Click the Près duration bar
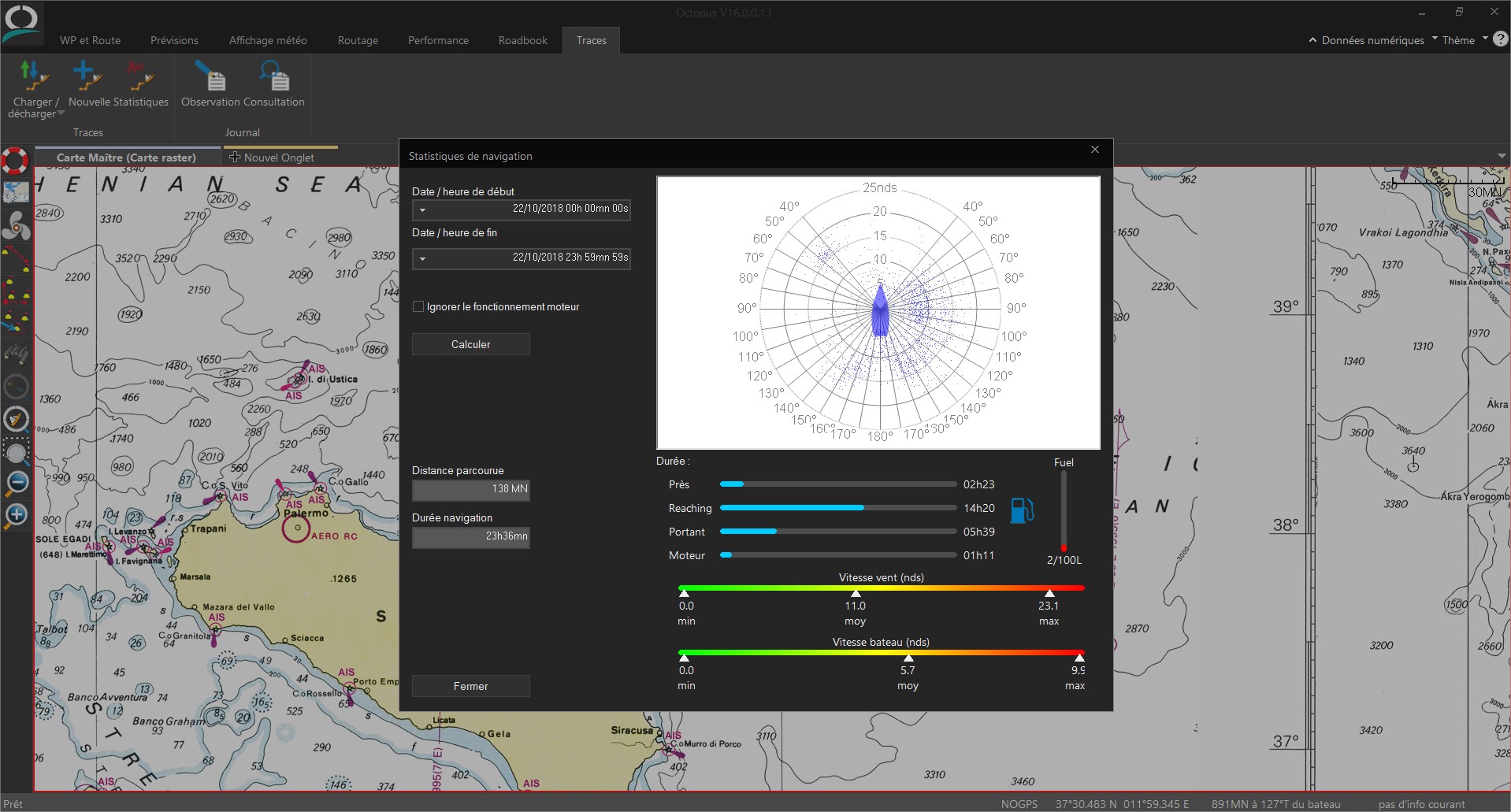Viewport: 1511px width, 812px height. tap(838, 484)
